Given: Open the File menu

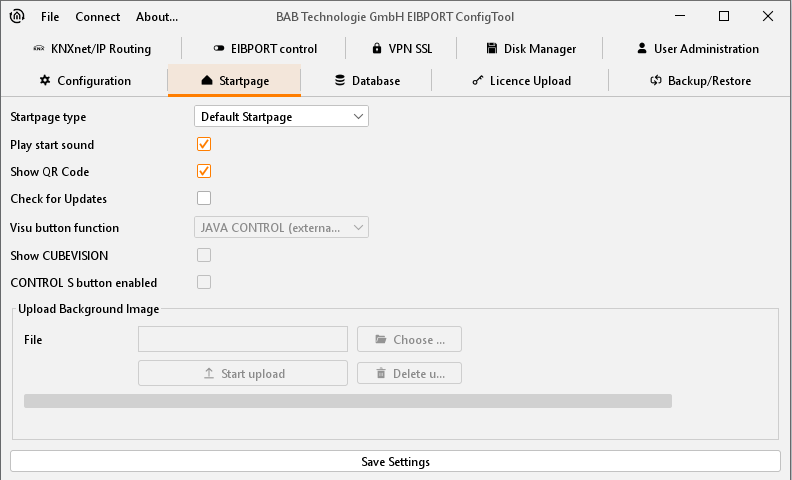Looking at the screenshot, I should (50, 17).
